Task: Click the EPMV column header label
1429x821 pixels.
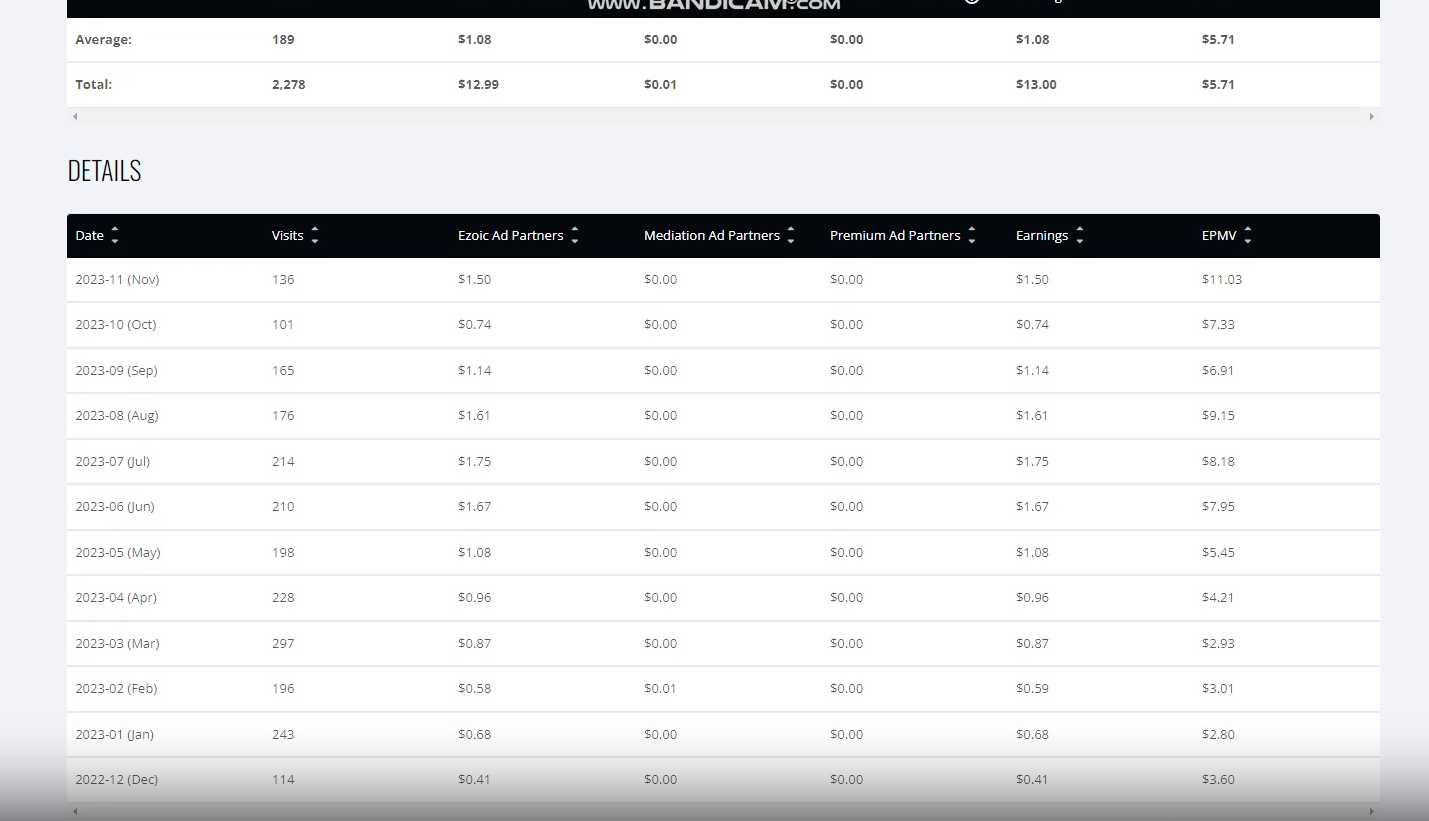Action: pos(1219,236)
